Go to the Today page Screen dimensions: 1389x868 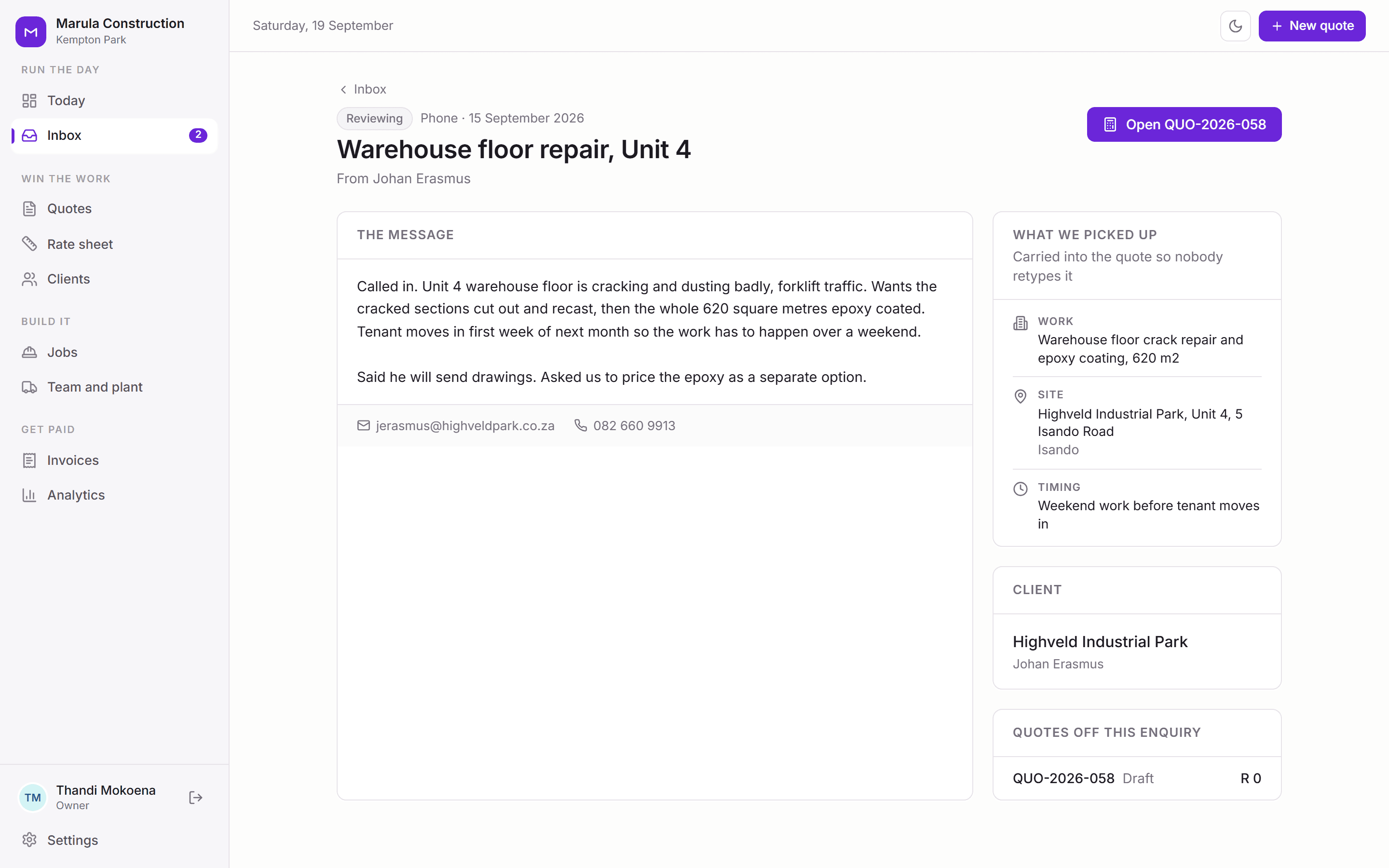point(114,101)
